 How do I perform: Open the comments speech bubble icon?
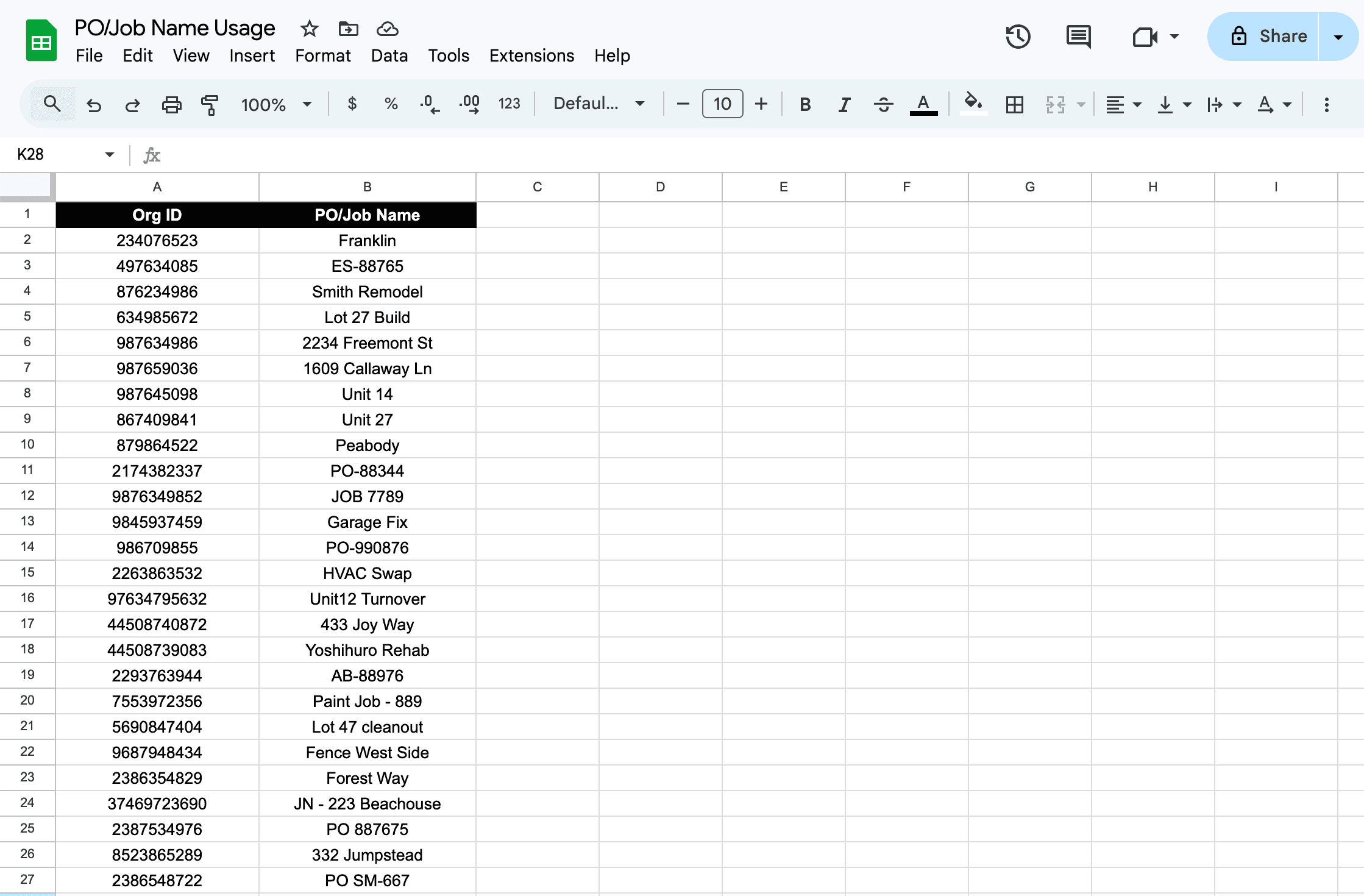tap(1078, 37)
